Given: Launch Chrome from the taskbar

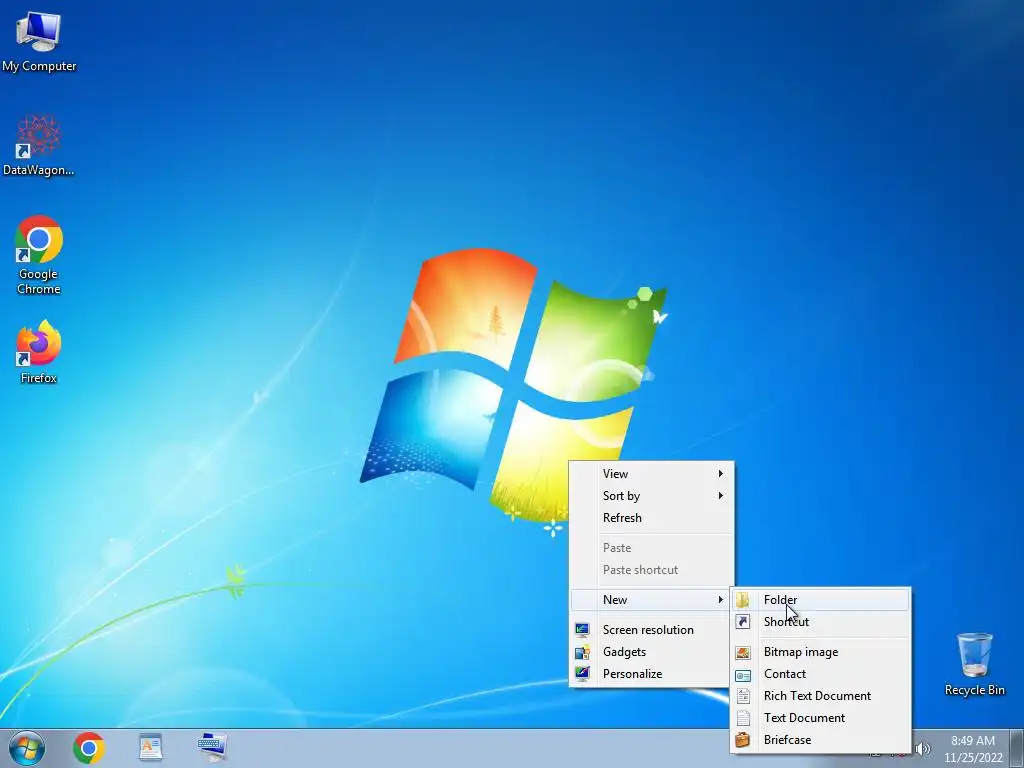Looking at the screenshot, I should coord(89,748).
